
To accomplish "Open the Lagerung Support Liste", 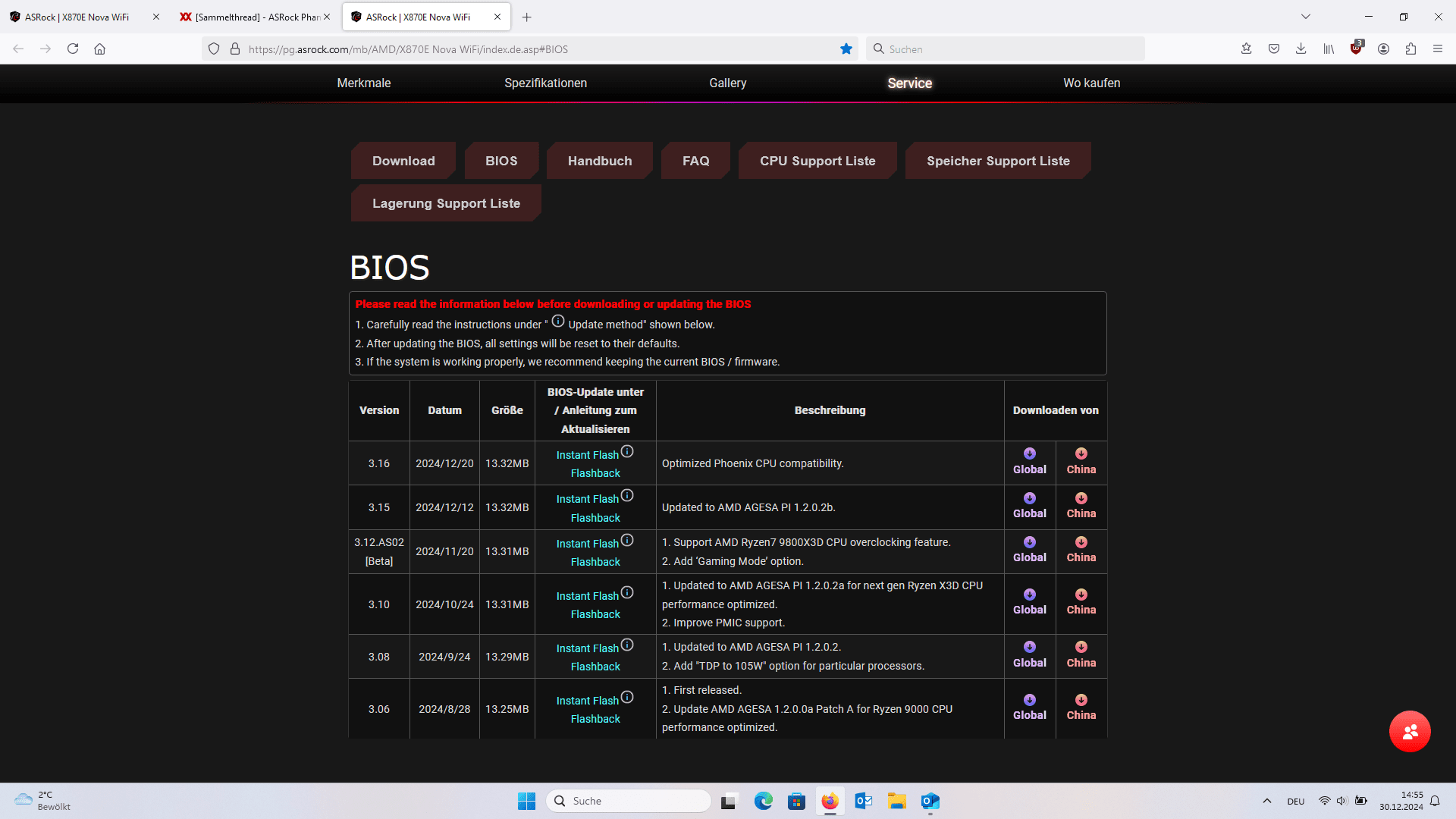I will [446, 203].
